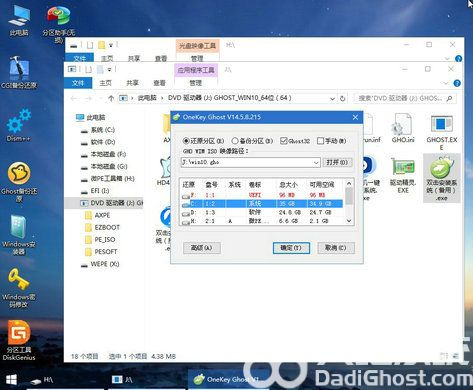Select the GHOST.EXE file icon
The height and width of the screenshot is (390, 473).
442,132
